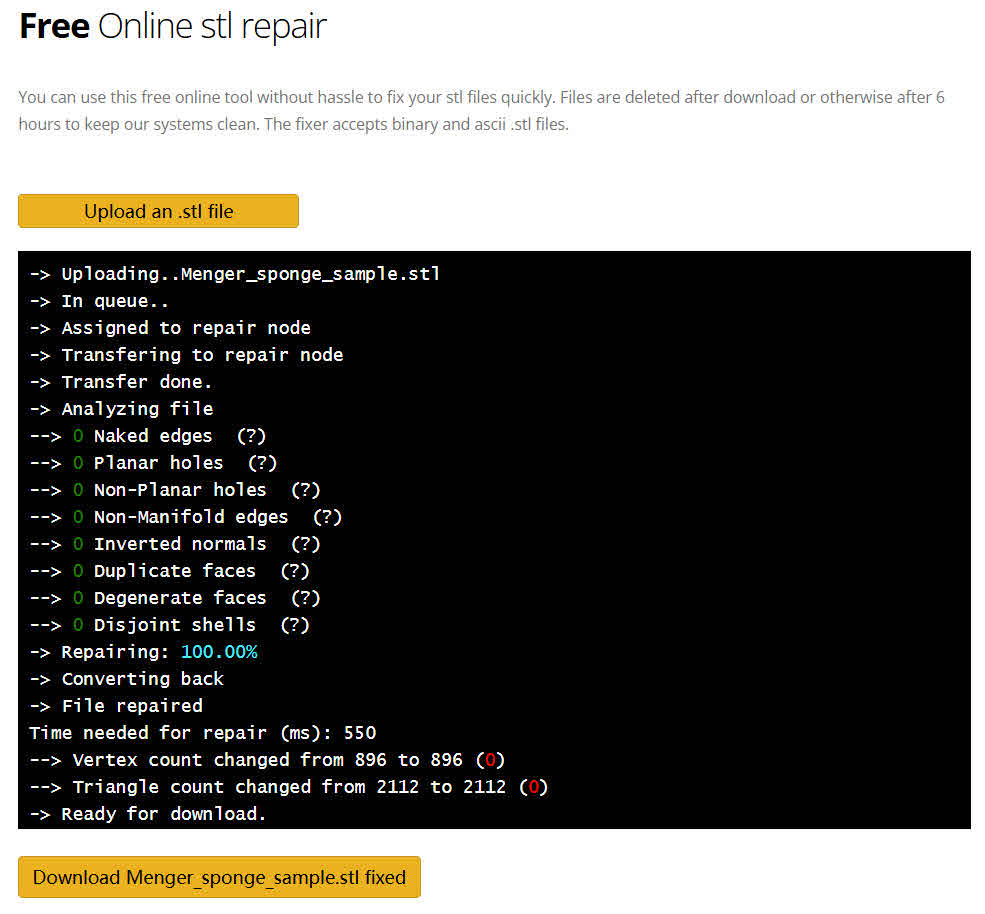
Task: Open the help (?) for Inverted normals
Action: pyautogui.click(x=305, y=544)
